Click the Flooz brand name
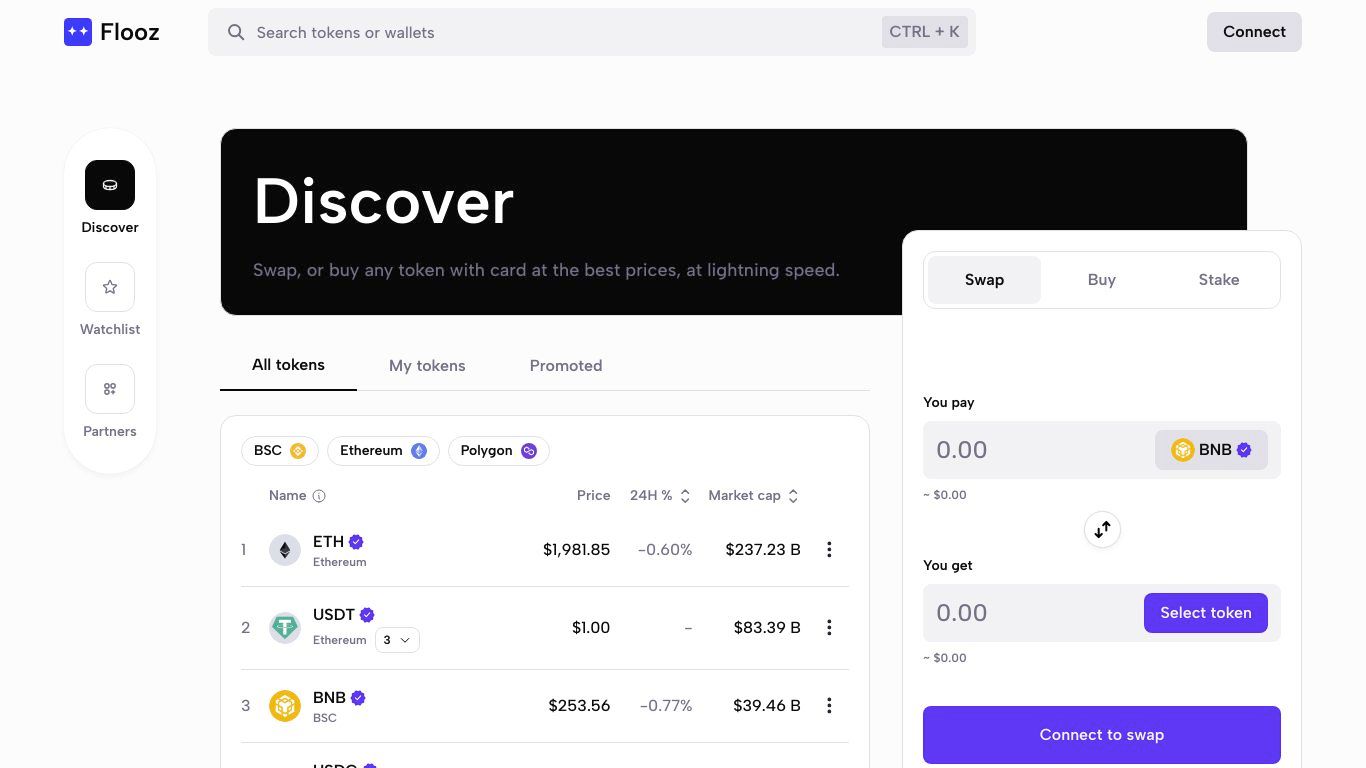Image resolution: width=1366 pixels, height=768 pixels. [x=130, y=33]
